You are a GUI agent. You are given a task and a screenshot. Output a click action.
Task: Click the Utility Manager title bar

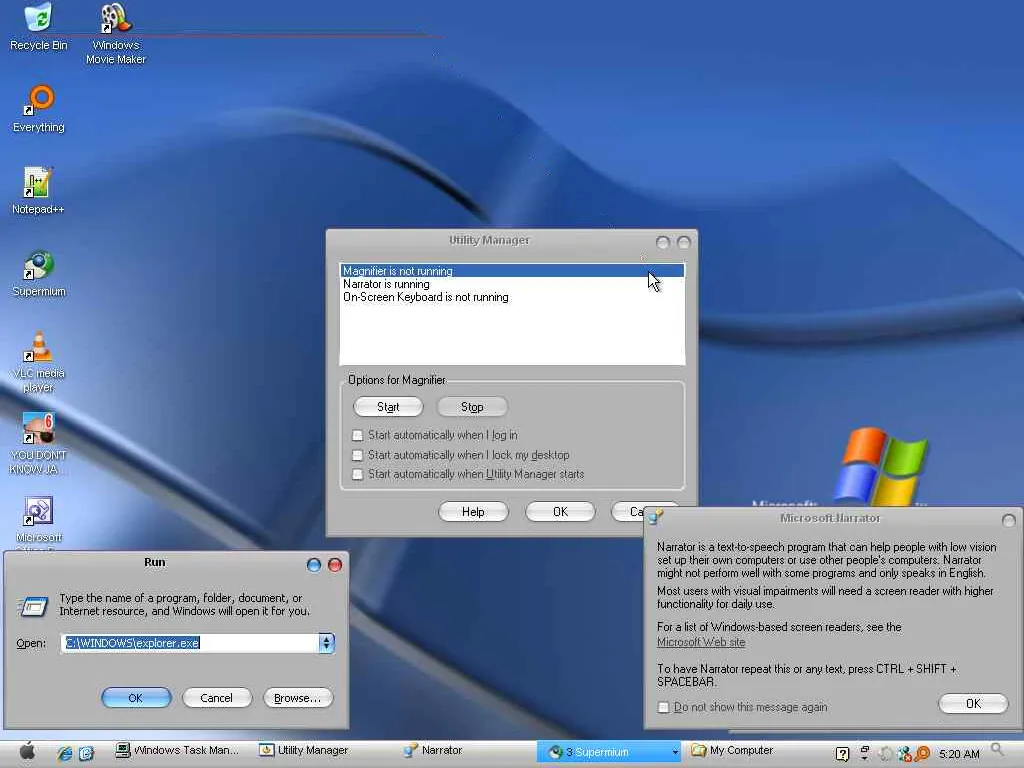tap(489, 240)
